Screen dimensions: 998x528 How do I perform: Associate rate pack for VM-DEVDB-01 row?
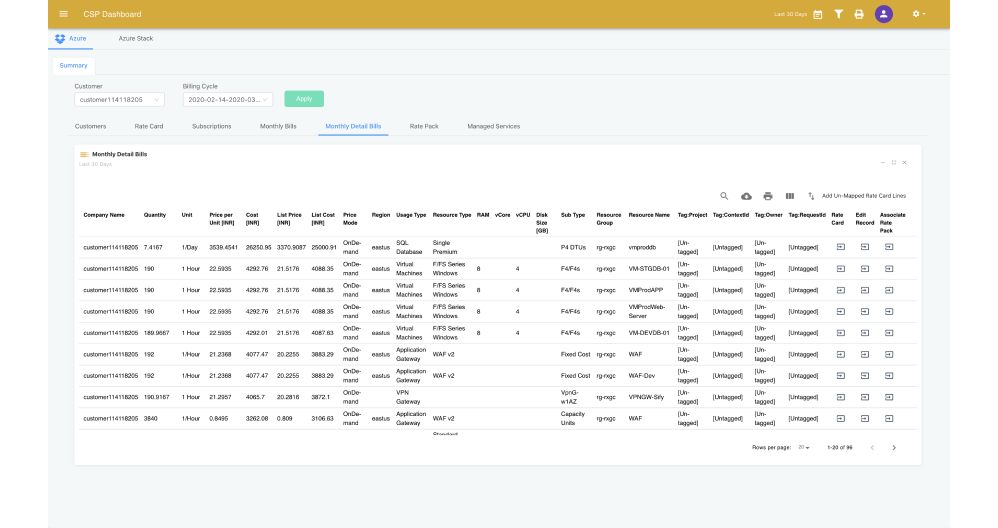pos(889,333)
